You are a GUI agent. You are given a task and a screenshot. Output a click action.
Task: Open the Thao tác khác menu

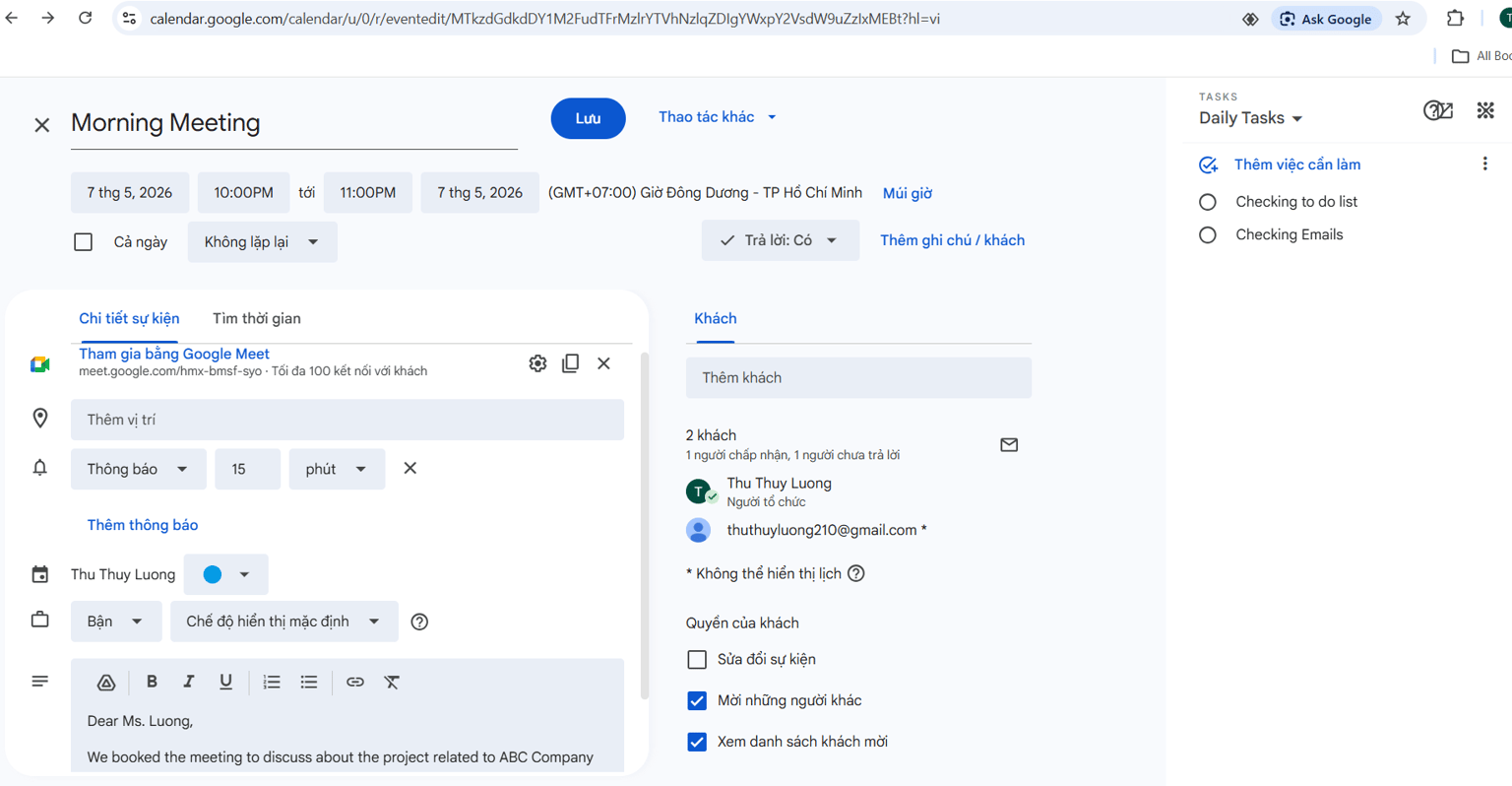718,117
